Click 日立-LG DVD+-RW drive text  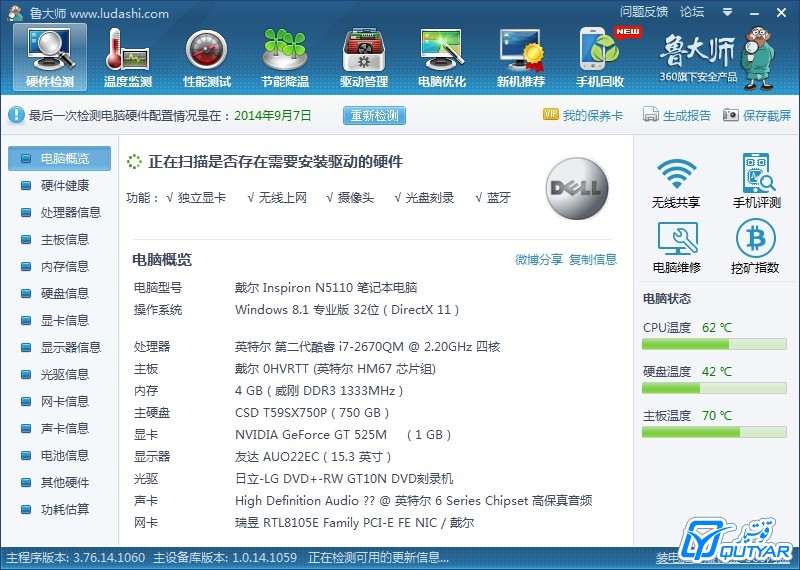click(344, 479)
